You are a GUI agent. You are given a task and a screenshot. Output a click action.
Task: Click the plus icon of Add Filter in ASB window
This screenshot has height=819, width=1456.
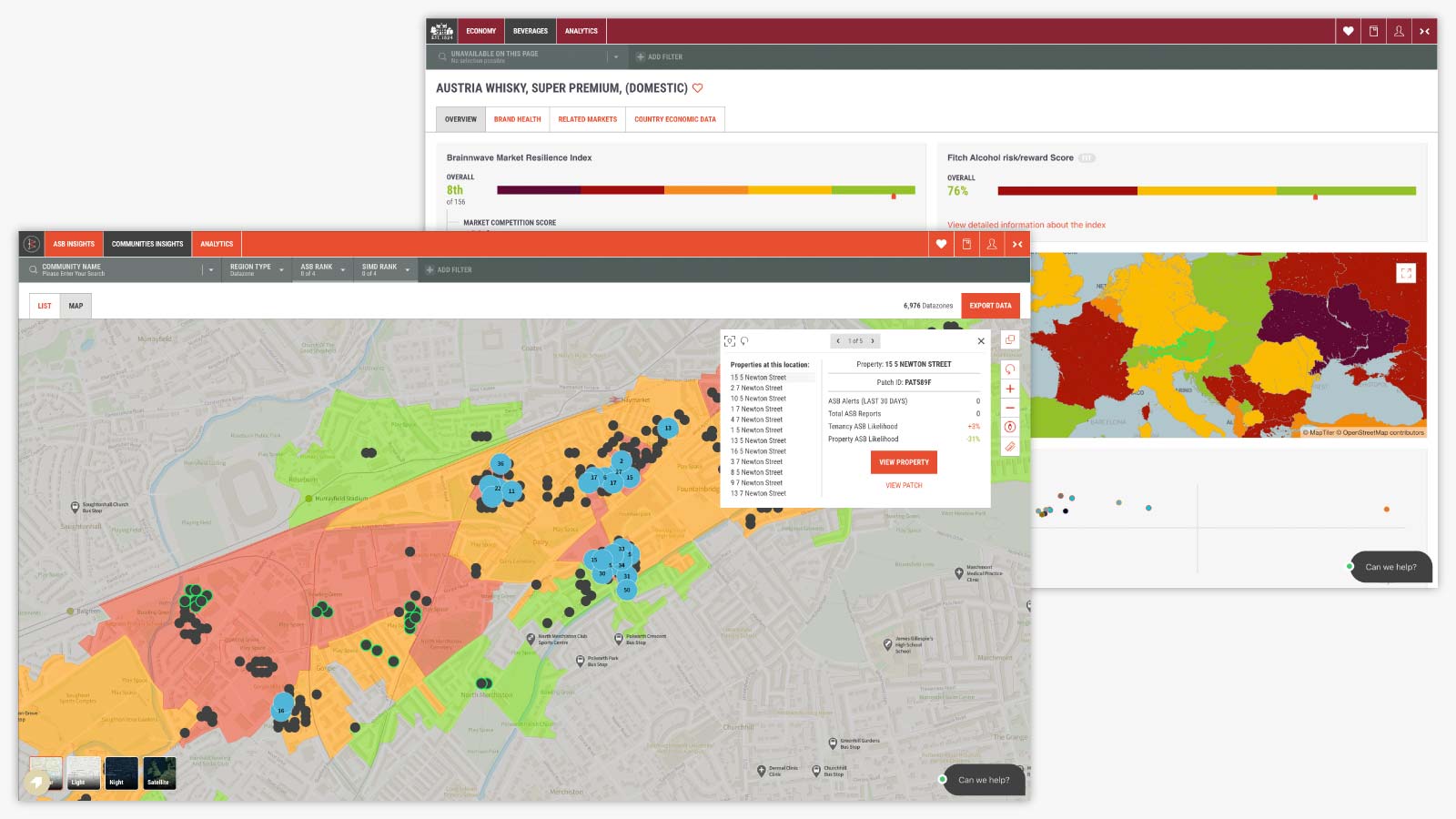pos(430,269)
